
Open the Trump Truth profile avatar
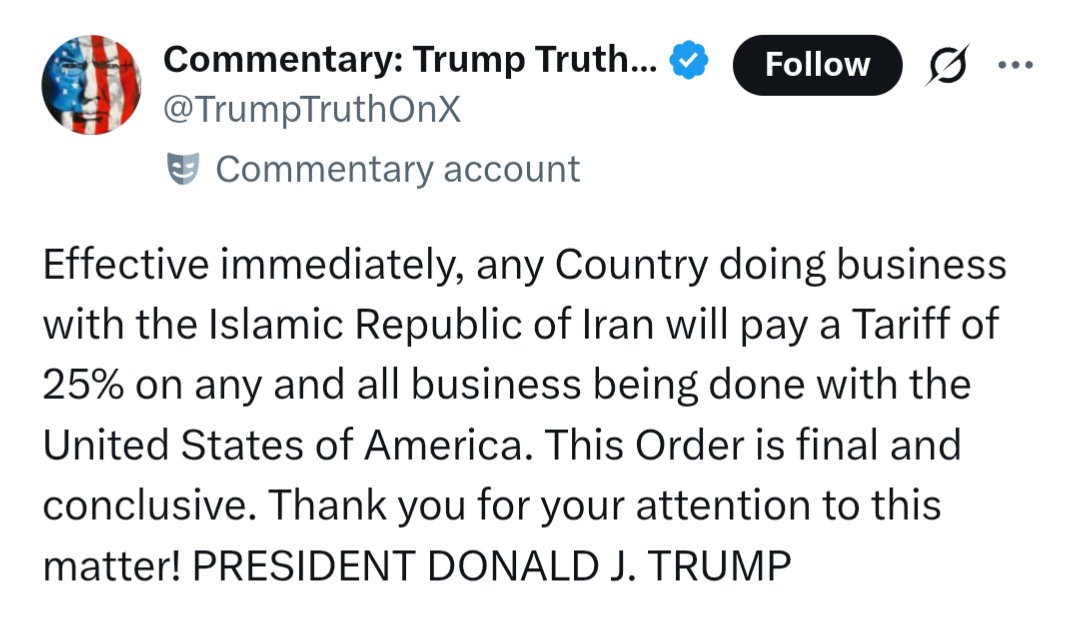91,85
